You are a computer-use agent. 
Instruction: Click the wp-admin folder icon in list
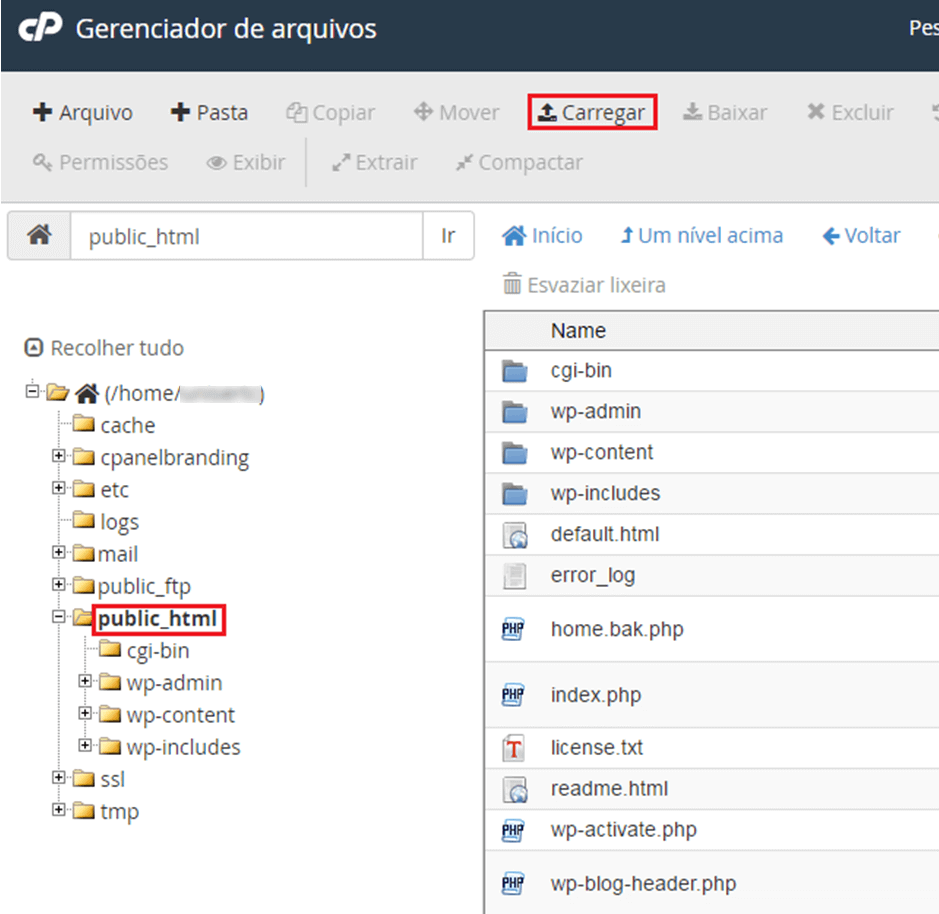click(514, 412)
